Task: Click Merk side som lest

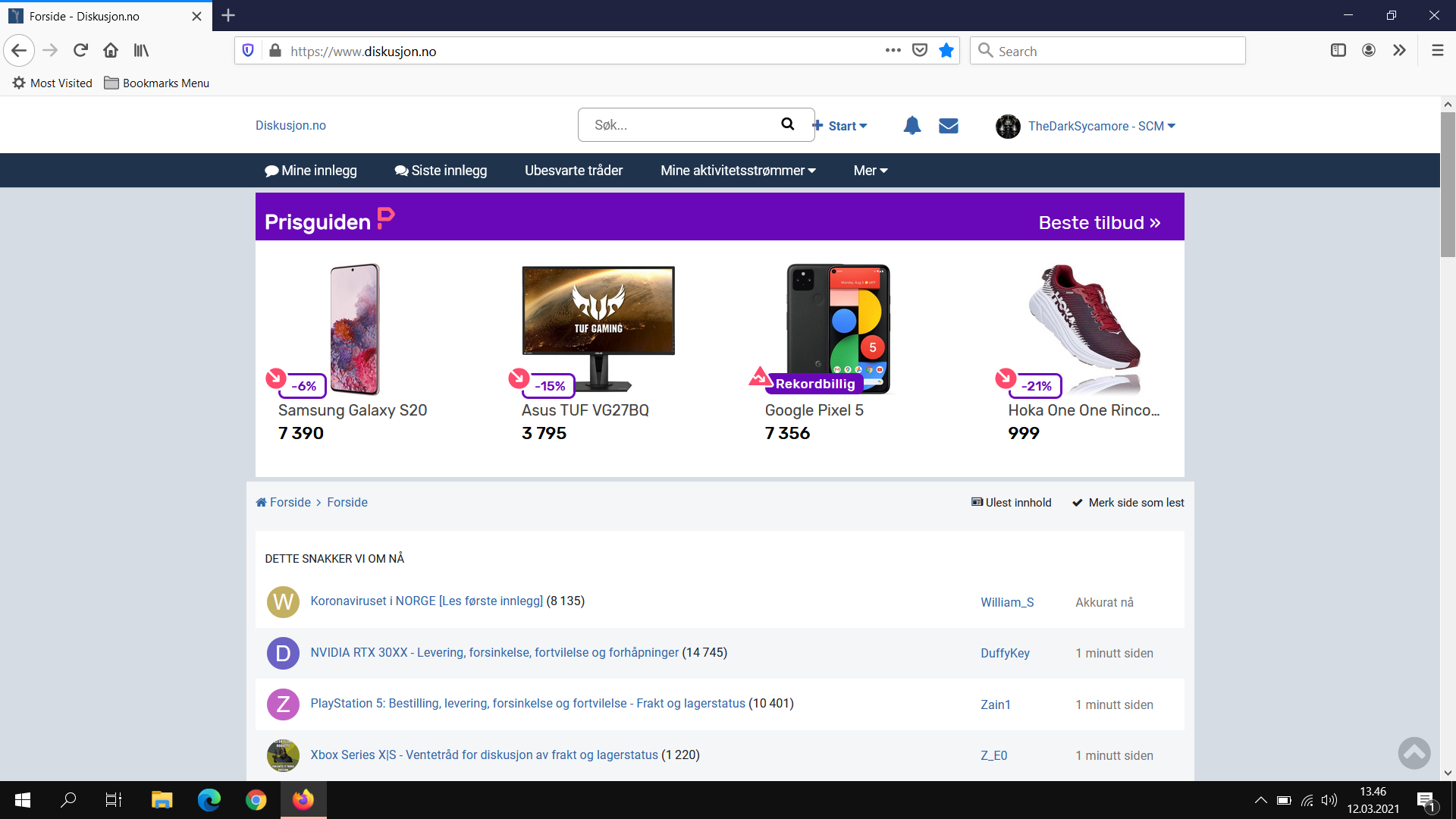Action: [x=1128, y=502]
